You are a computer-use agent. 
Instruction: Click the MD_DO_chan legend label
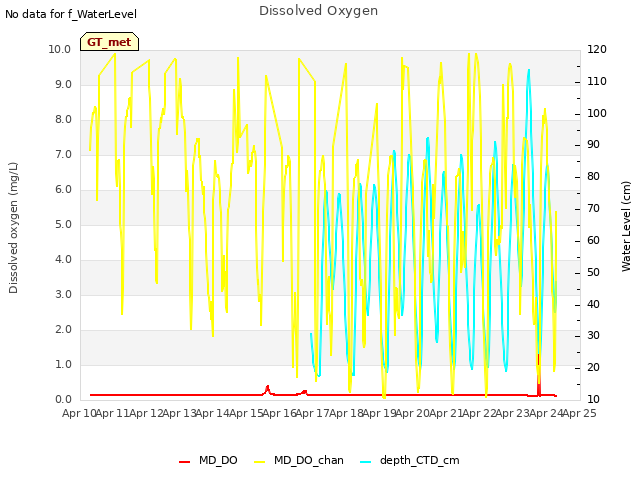pos(309,460)
